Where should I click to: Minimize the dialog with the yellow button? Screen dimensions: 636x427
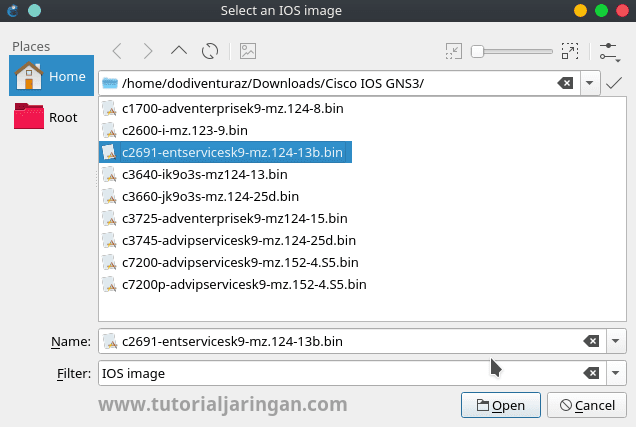(580, 11)
